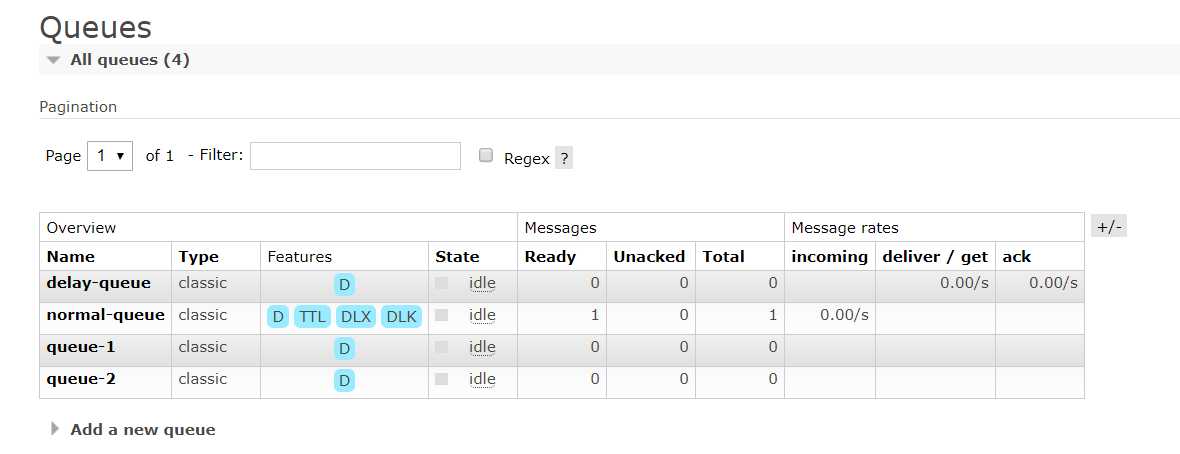Viewport: 1180px width, 454px height.
Task: Click the D badge on delay-queue row
Action: (344, 285)
